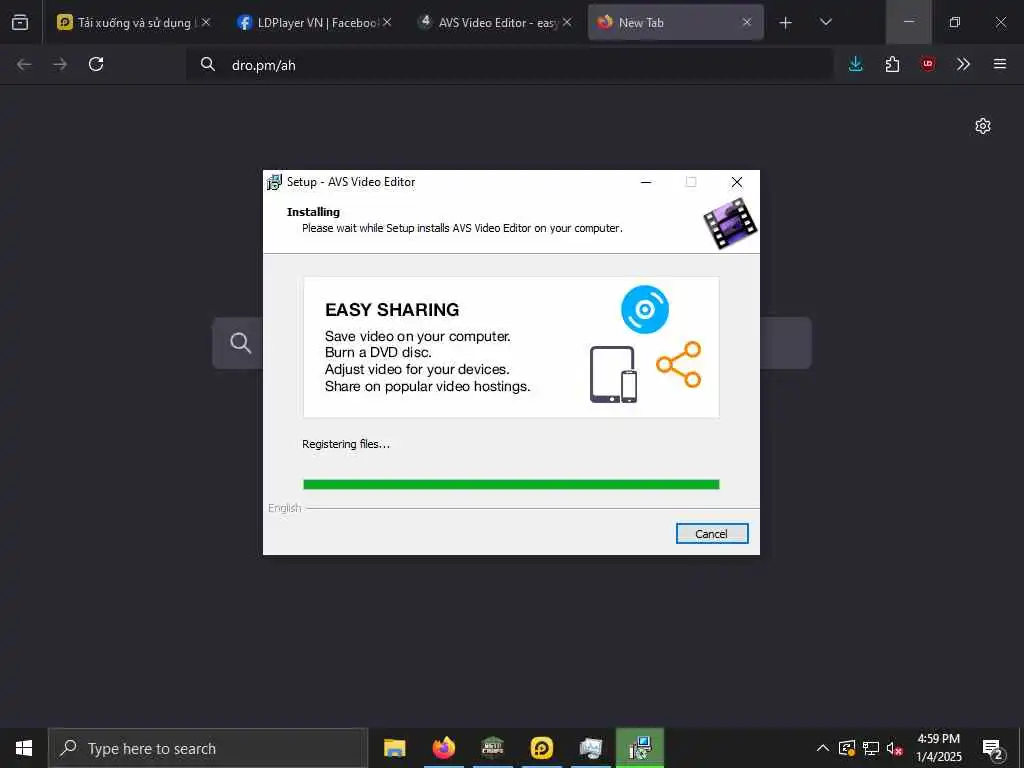Minimize the Setup dialog

(x=646, y=182)
